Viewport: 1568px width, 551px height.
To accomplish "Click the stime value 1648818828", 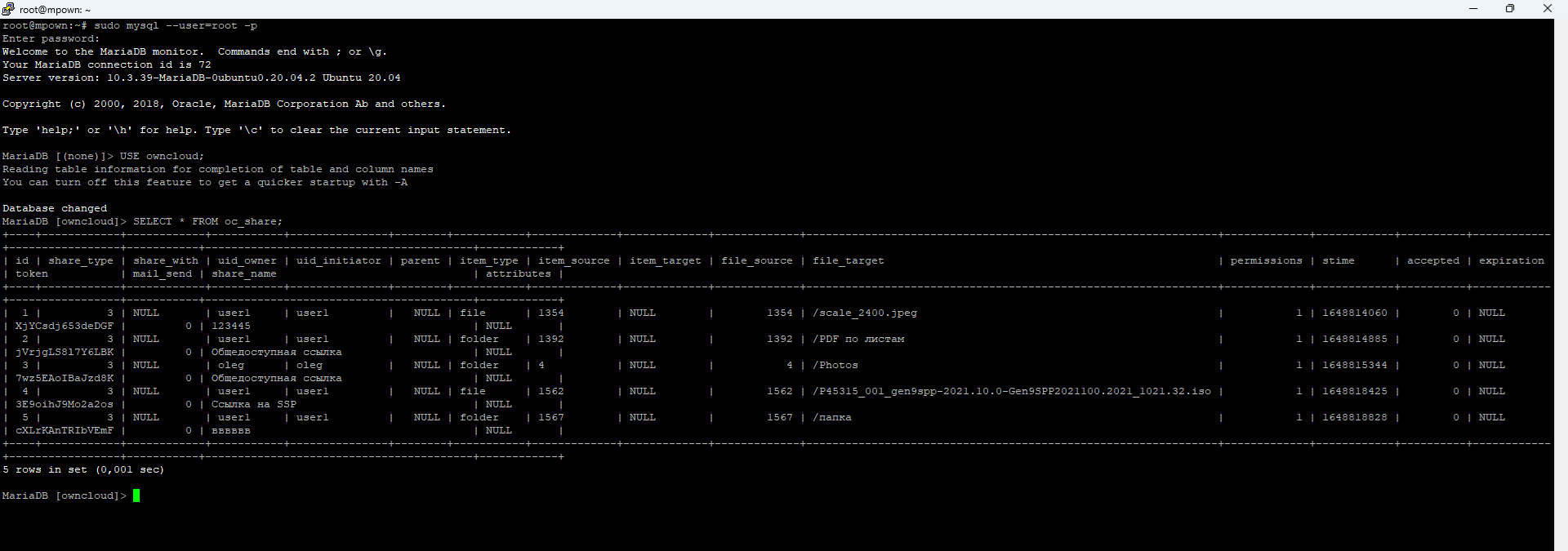I will point(1354,417).
